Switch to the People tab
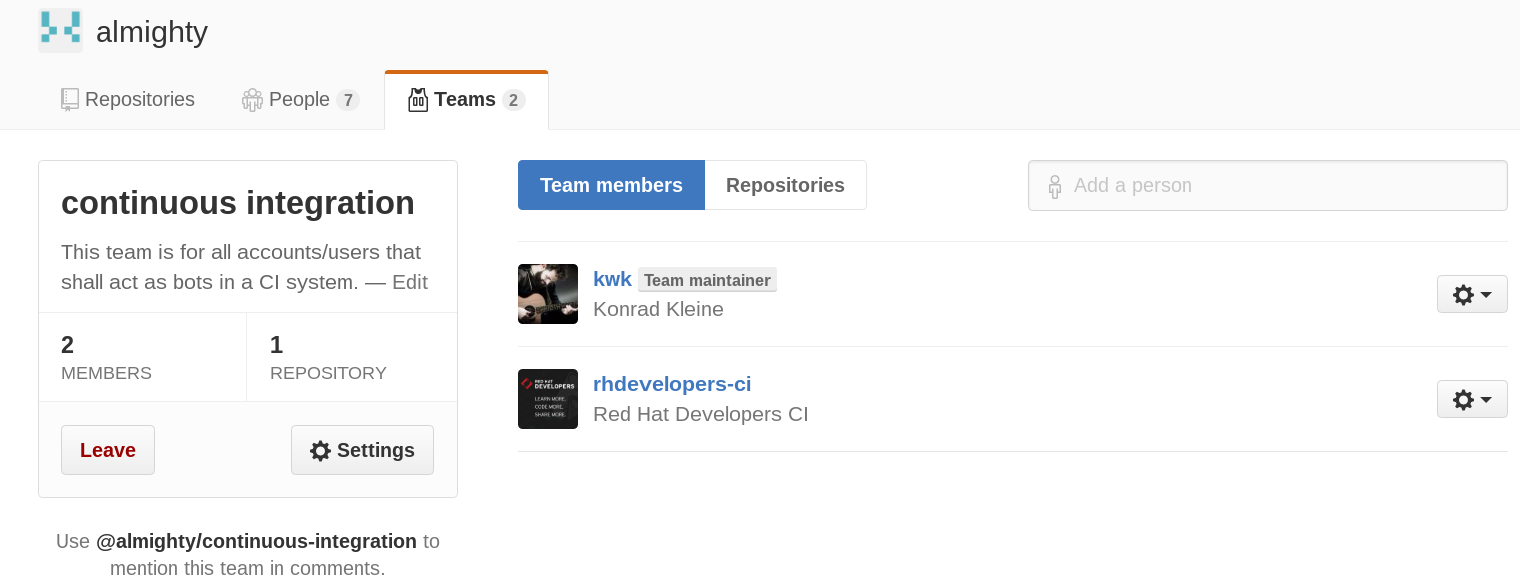 [300, 100]
